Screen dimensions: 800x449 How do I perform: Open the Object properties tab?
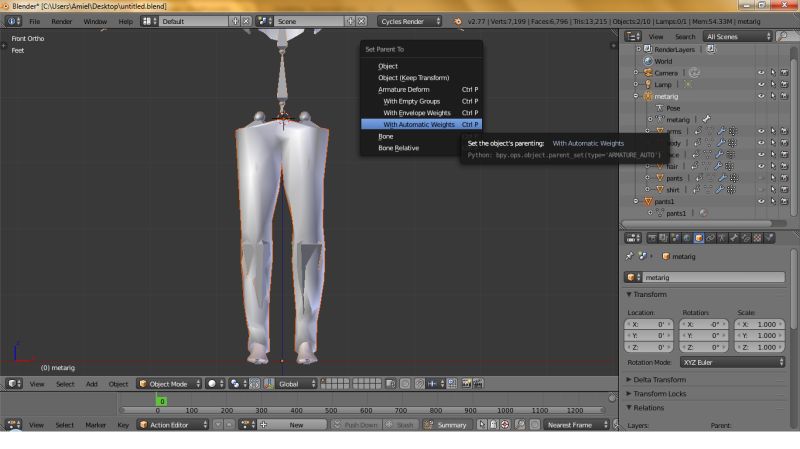(x=699, y=238)
